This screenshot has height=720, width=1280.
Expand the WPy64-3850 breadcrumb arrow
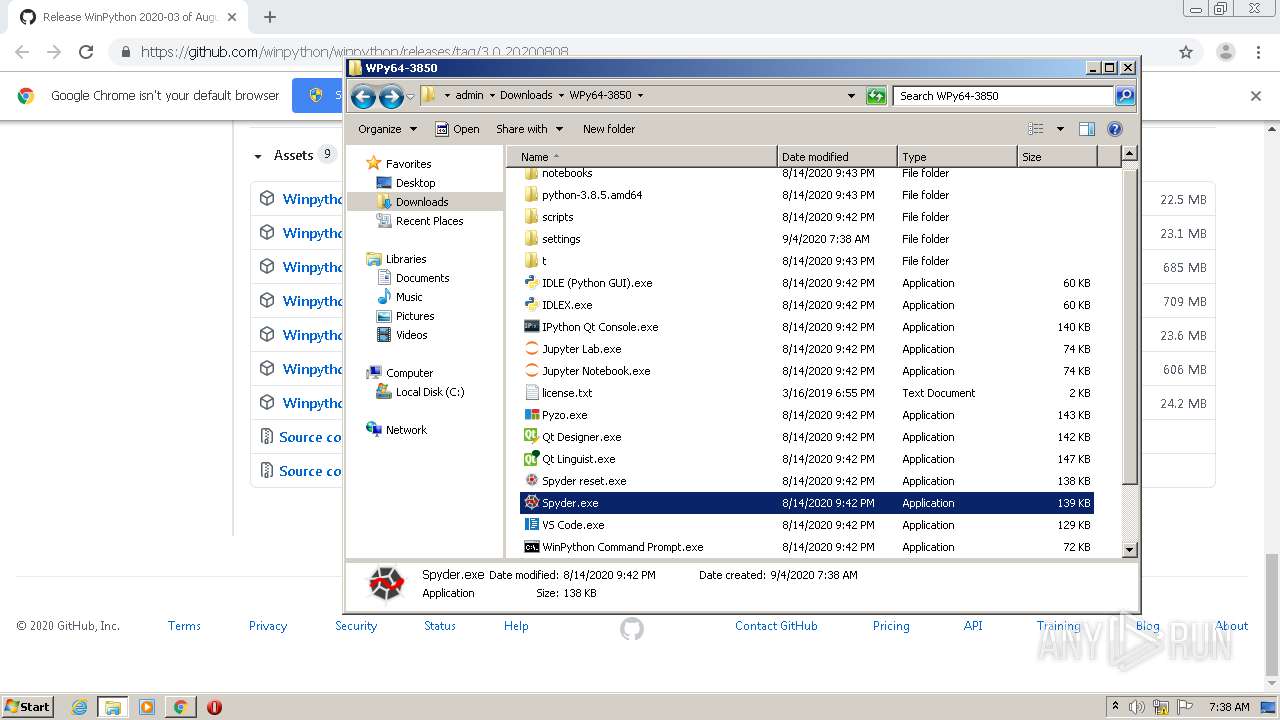tap(640, 96)
